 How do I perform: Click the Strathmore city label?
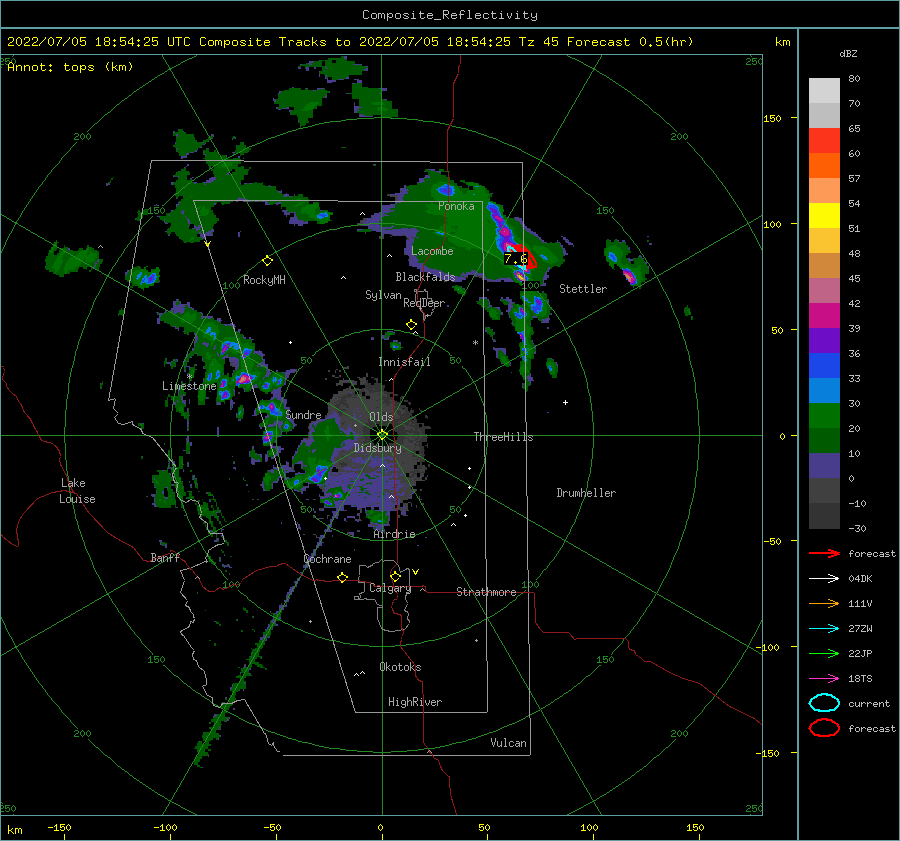pos(486,592)
